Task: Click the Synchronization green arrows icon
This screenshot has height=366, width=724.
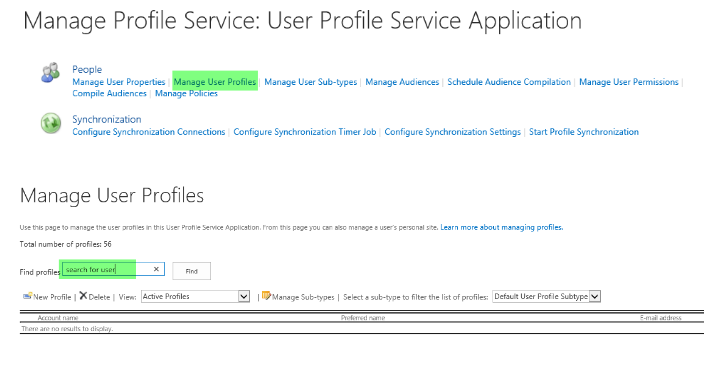Action: click(x=50, y=123)
